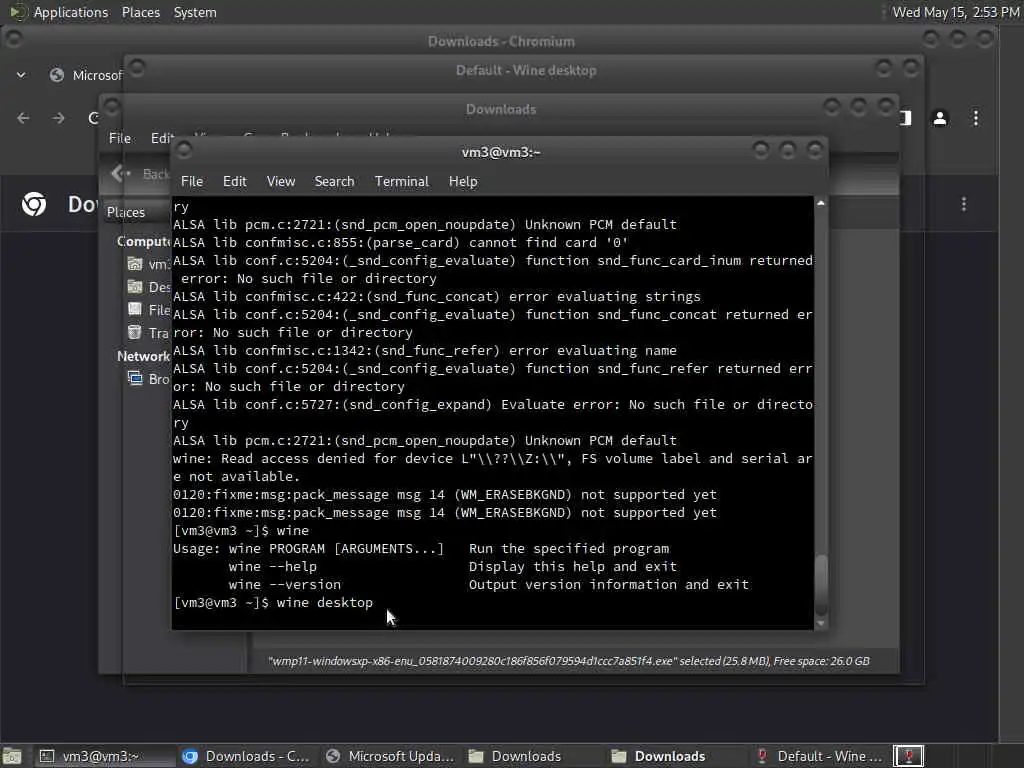Open the terminal Search menu
This screenshot has height=768, width=1024.
point(334,182)
